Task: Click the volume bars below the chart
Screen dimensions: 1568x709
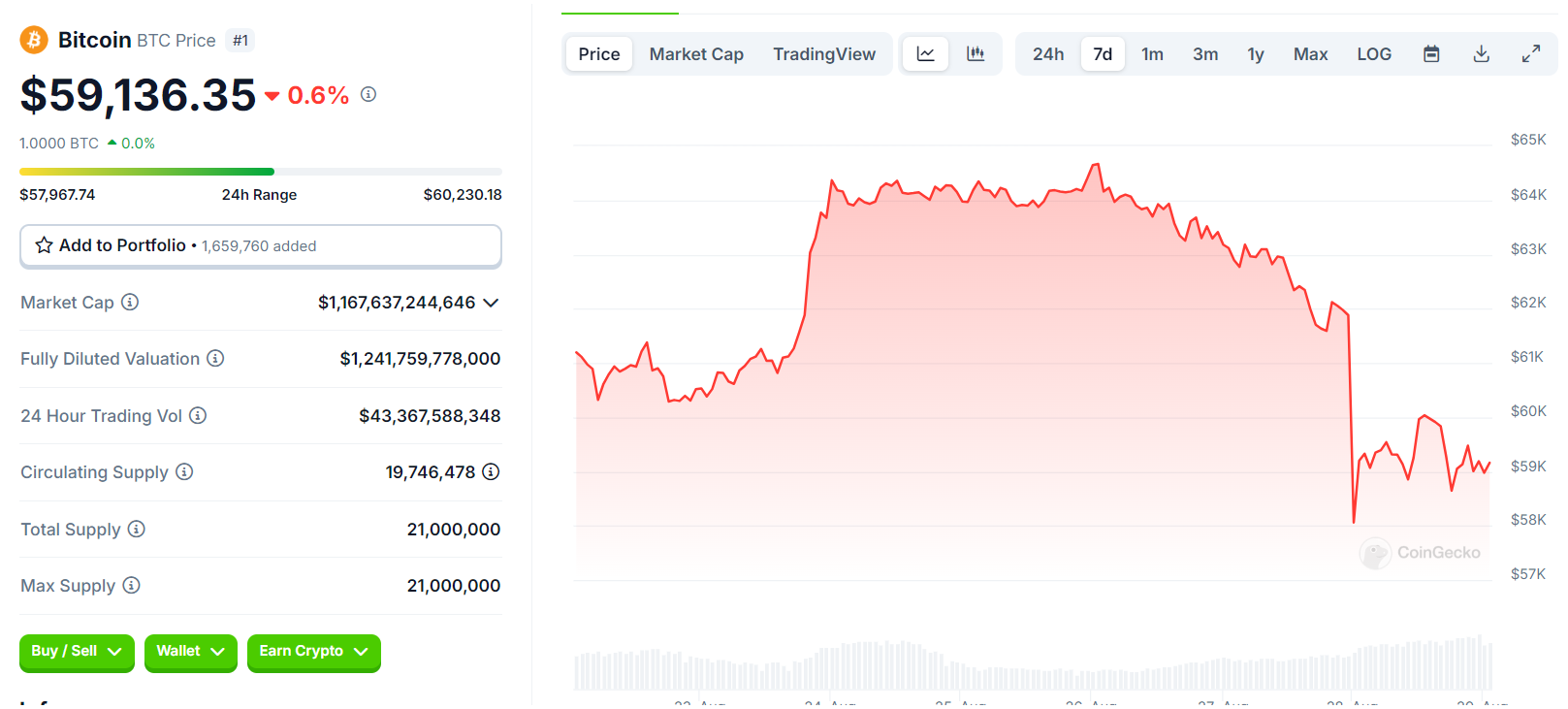Action: tap(1034, 663)
